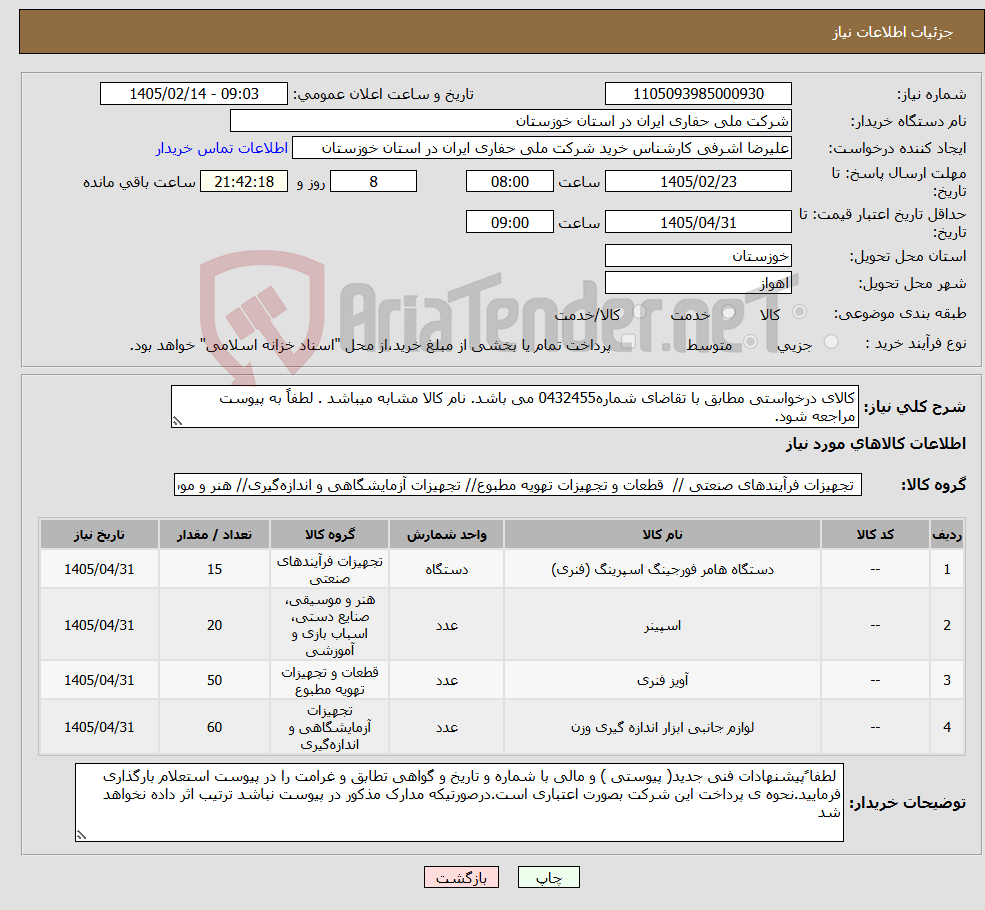The height and width of the screenshot is (910, 985).
Task: Select the متوسط purchase type radio
Action: (x=751, y=342)
